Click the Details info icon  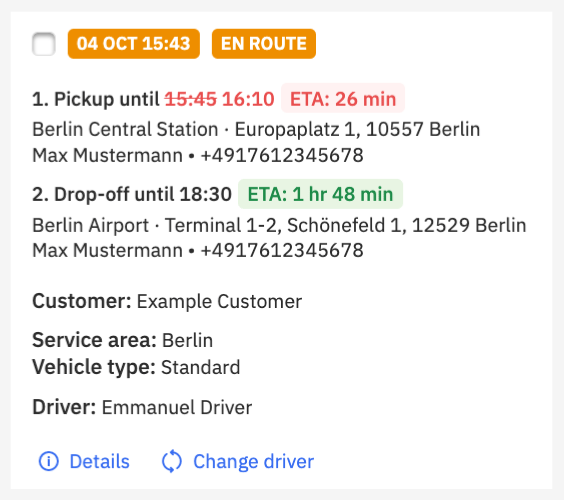49,461
